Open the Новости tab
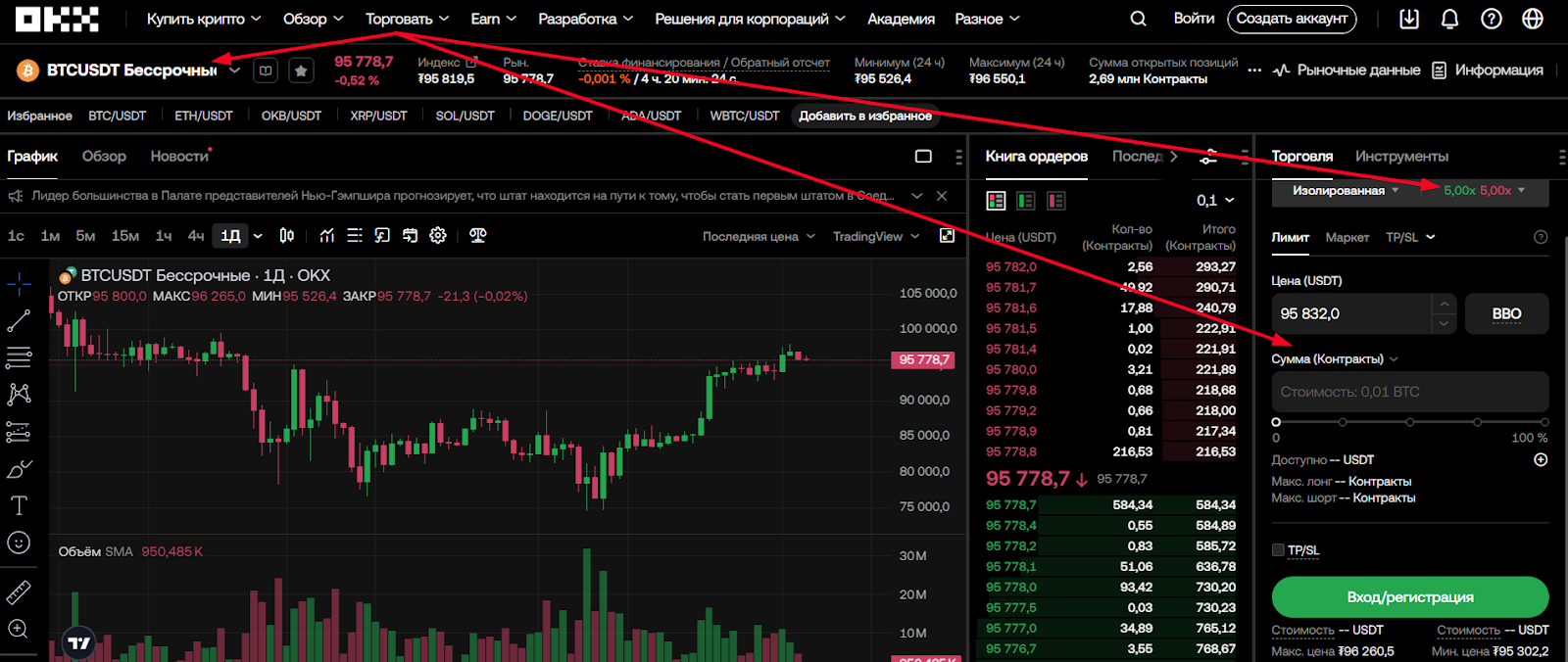The image size is (1568, 662). coord(179,157)
